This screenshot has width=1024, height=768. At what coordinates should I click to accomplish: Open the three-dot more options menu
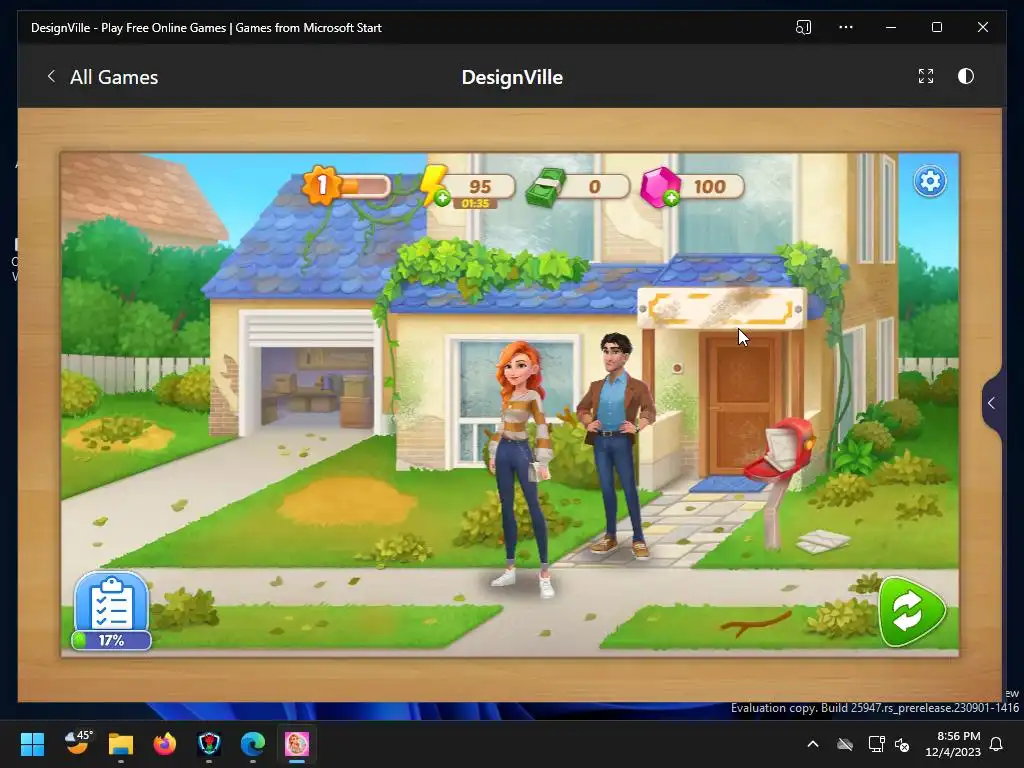pyautogui.click(x=846, y=27)
